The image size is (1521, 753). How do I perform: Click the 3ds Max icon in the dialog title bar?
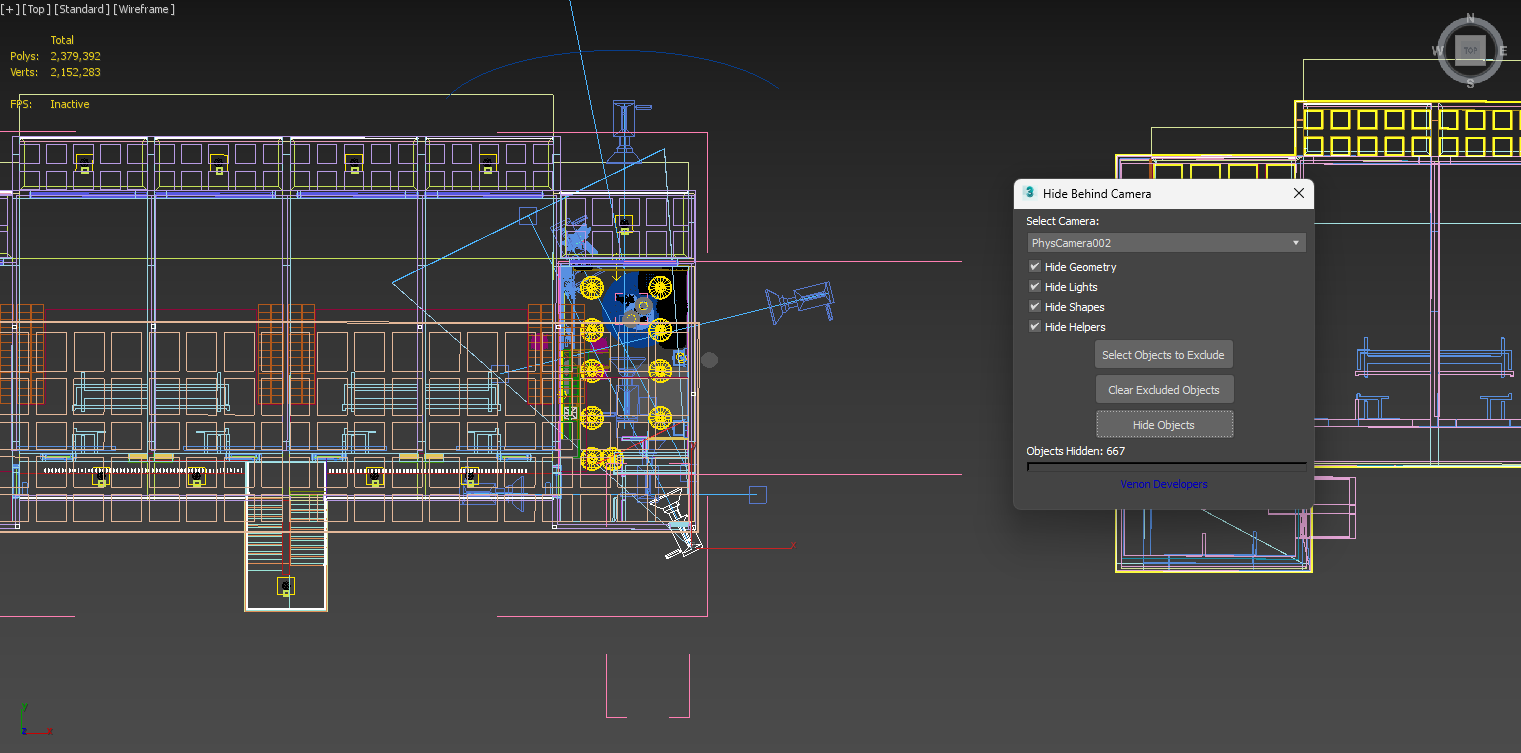click(1029, 193)
